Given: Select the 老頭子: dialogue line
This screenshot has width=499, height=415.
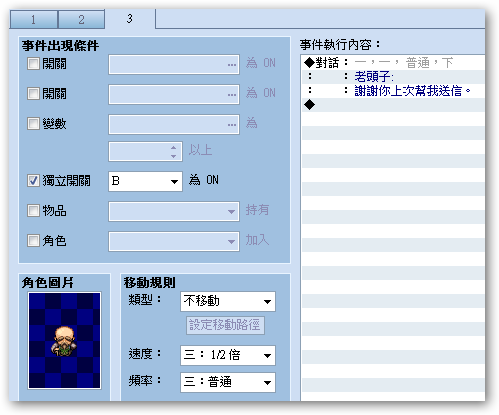Looking at the screenshot, I should [x=393, y=77].
